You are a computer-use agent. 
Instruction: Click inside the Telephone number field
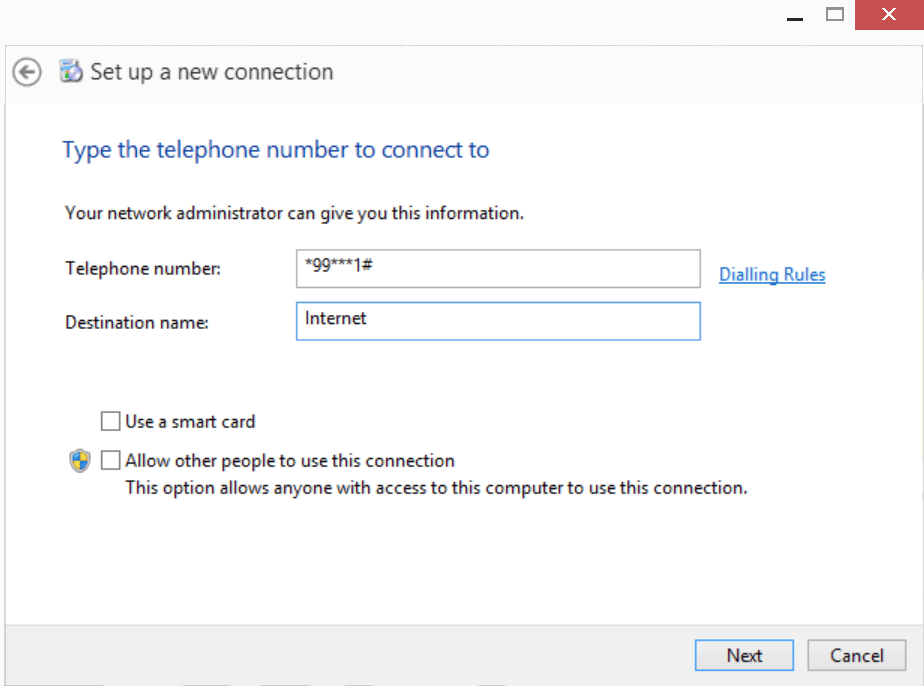(498, 268)
